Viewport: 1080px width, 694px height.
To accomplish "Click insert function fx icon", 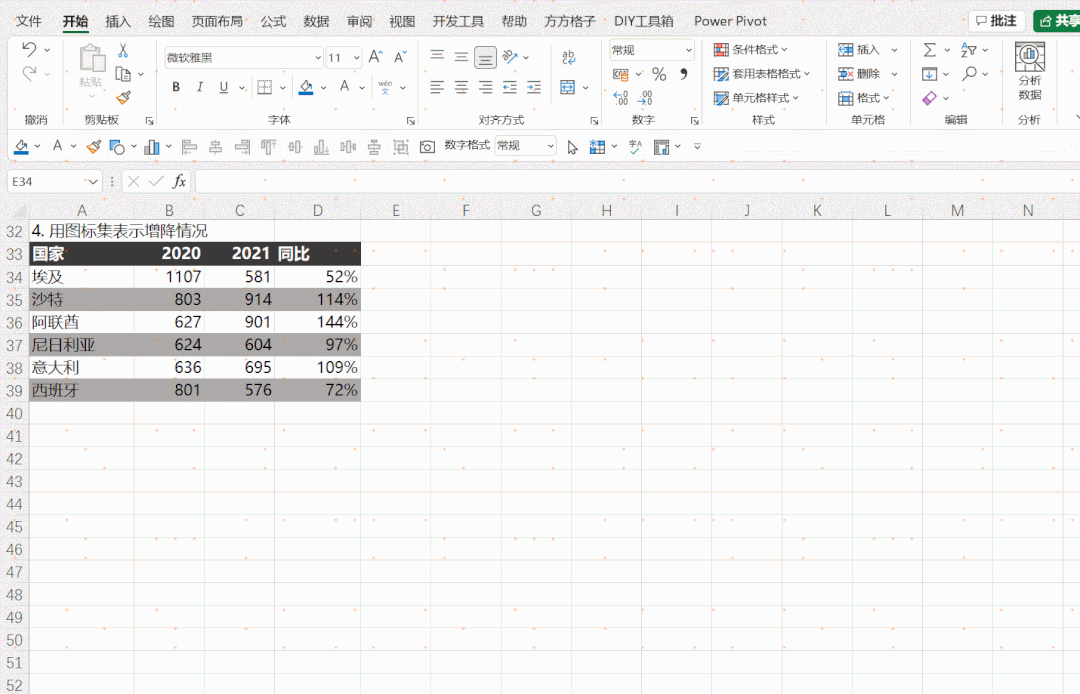I will [179, 181].
